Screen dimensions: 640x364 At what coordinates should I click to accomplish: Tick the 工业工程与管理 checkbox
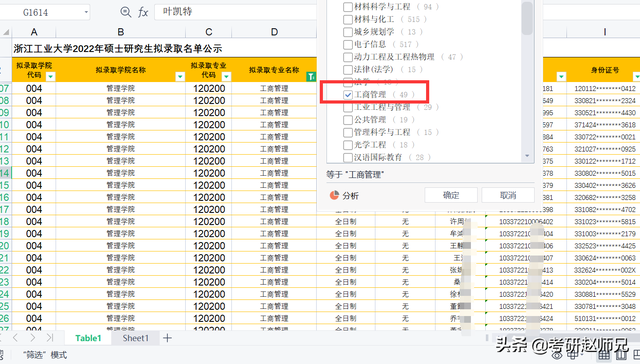coord(348,107)
